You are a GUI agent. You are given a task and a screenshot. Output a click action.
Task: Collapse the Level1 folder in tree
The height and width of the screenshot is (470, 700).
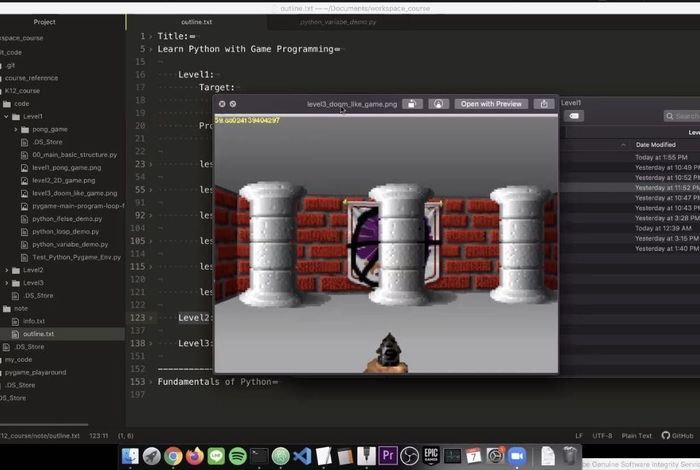[6, 116]
